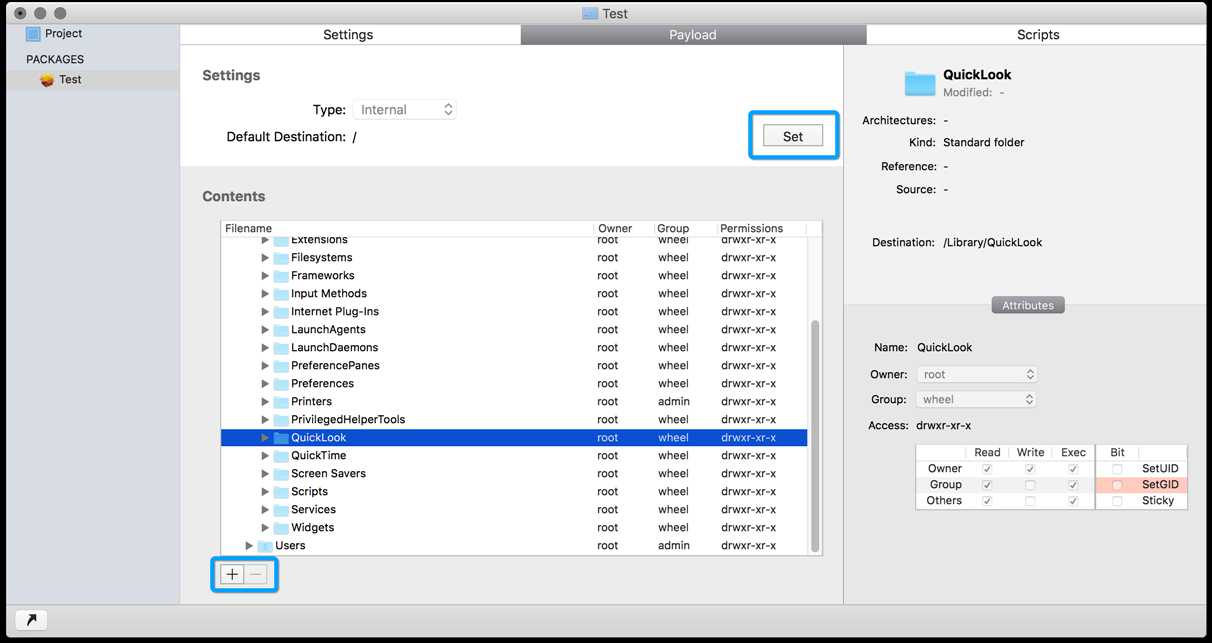Select the Test package icon in sidebar
The image size is (1212, 643).
(47, 80)
